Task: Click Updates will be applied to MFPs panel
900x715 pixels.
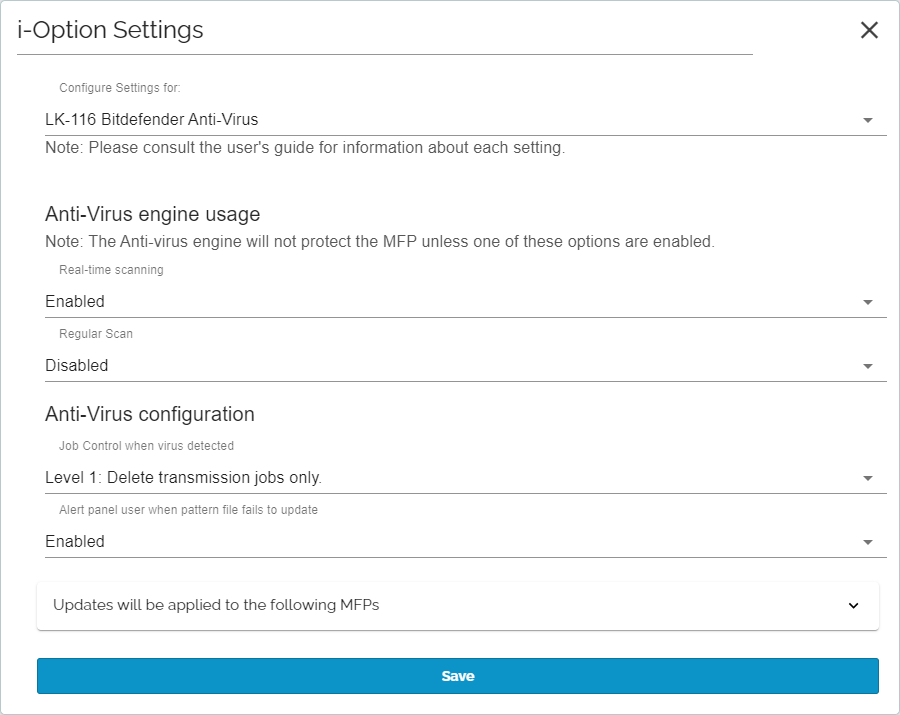Action: pos(457,605)
